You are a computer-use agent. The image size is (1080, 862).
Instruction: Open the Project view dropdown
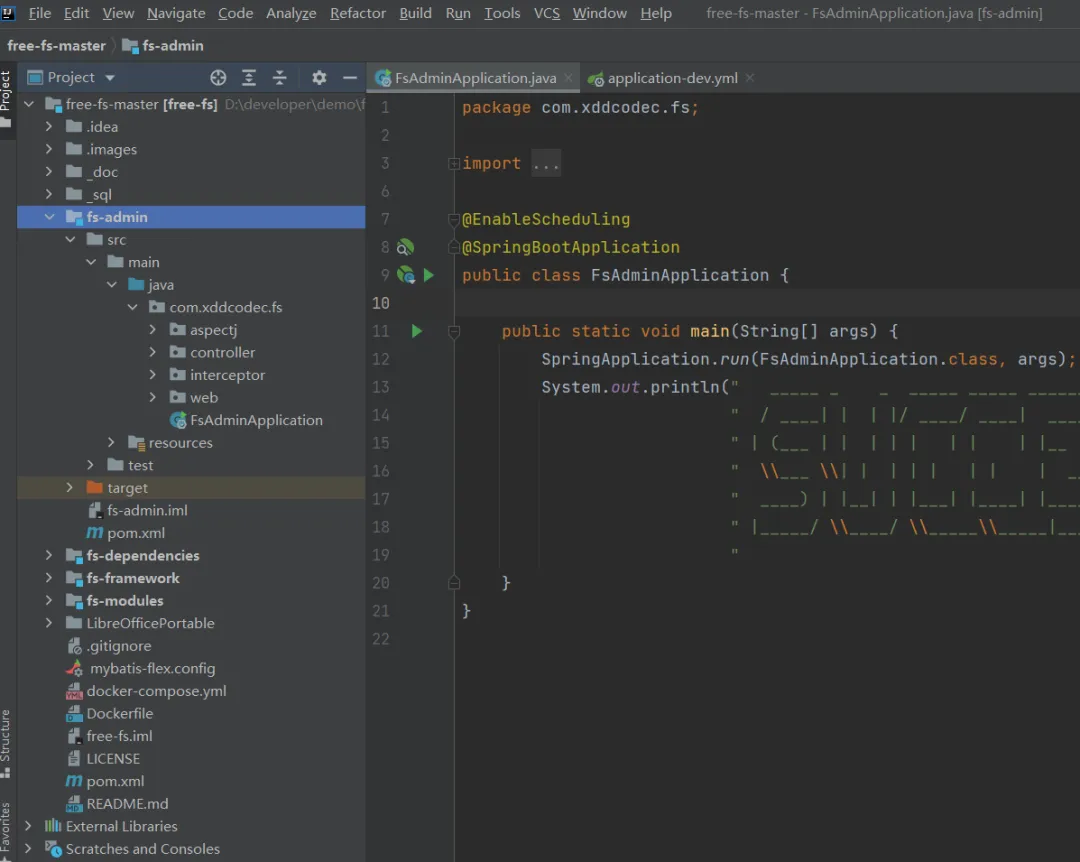[110, 78]
